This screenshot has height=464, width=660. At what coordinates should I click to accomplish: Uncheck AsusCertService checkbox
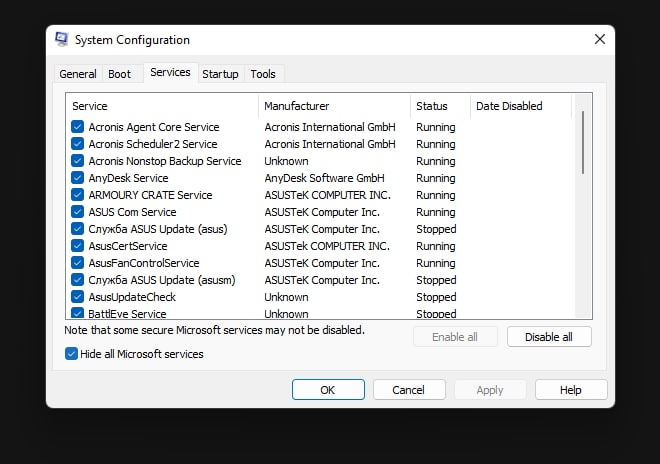pos(77,245)
